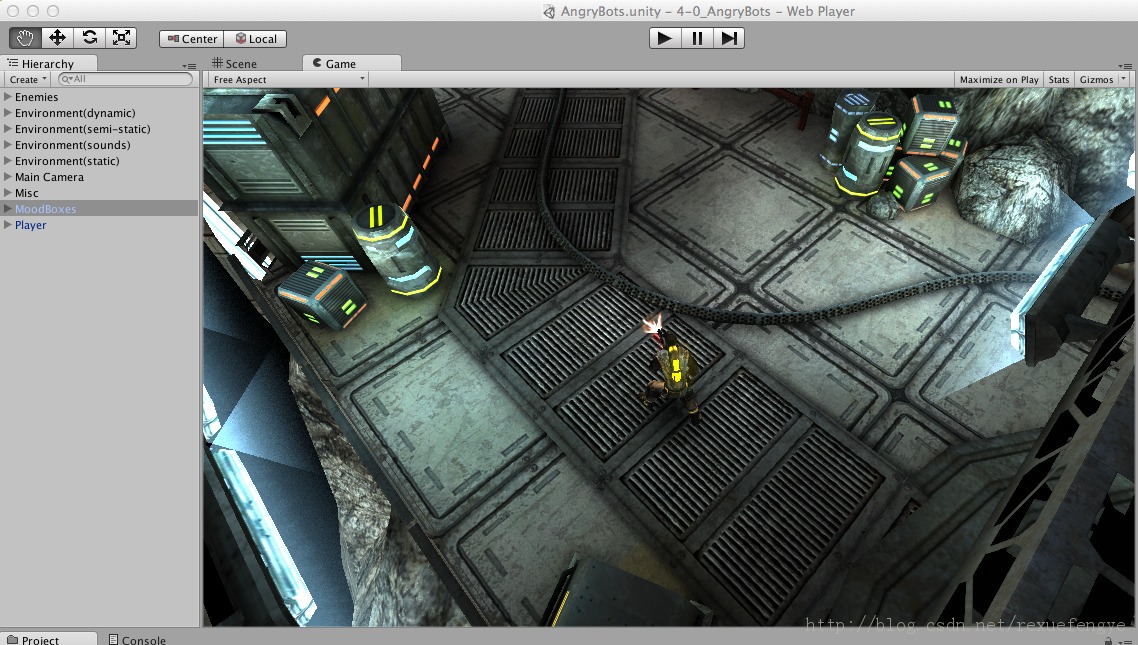1138x645 pixels.
Task: Select the Rotate tool
Action: (89, 38)
